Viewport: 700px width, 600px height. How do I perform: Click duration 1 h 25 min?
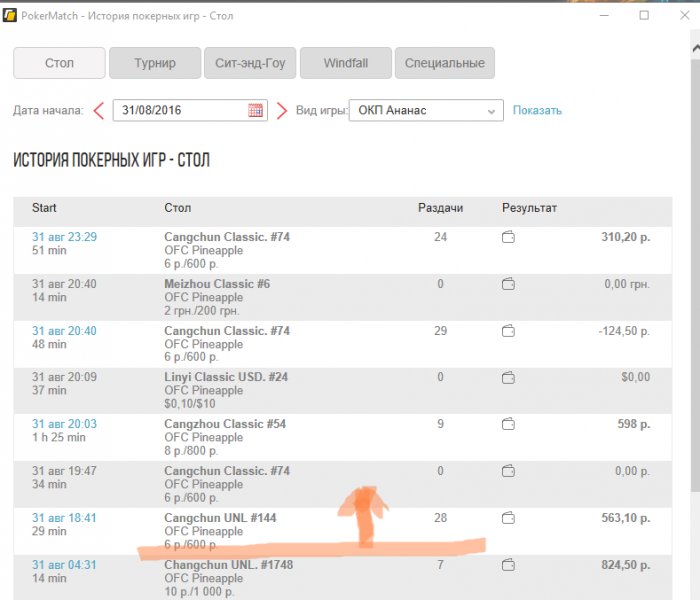click(58, 438)
